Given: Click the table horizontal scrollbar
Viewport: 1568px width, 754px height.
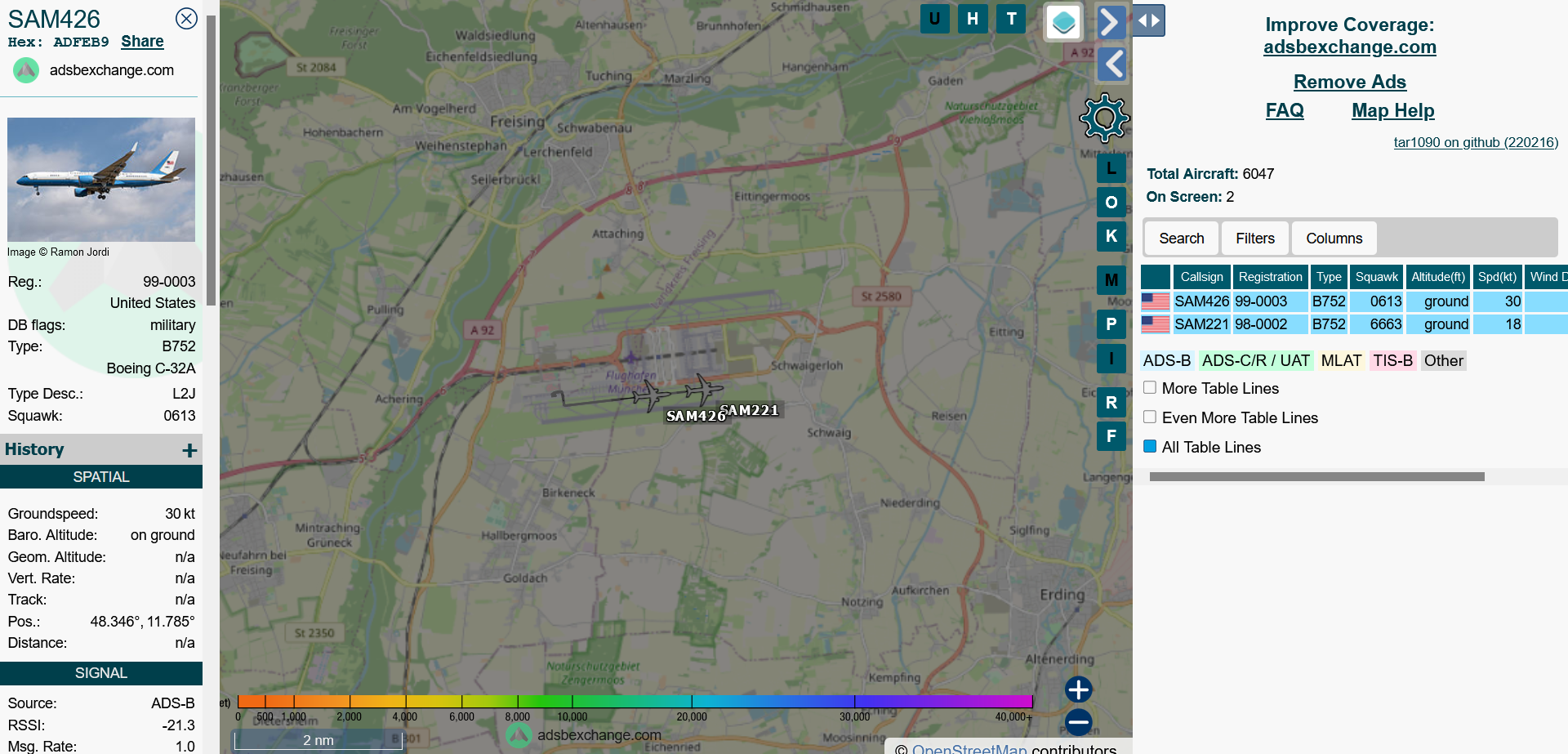Looking at the screenshot, I should (1316, 476).
